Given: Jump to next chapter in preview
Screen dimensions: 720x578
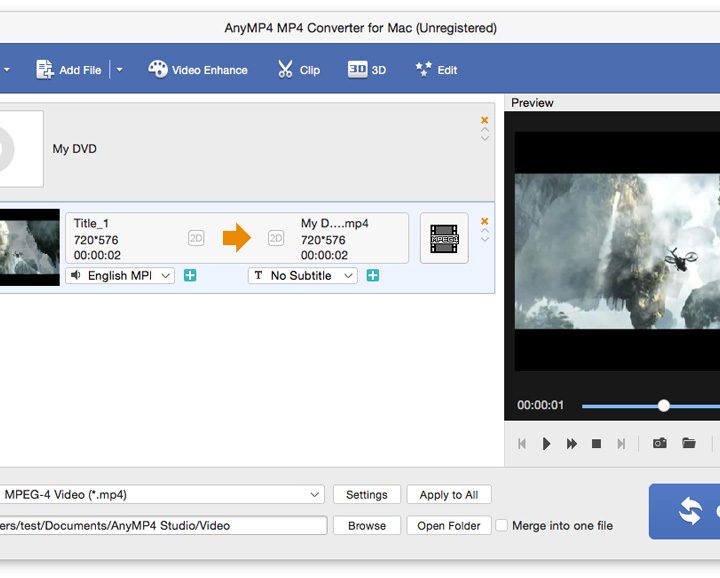Looking at the screenshot, I should pyautogui.click(x=621, y=443).
